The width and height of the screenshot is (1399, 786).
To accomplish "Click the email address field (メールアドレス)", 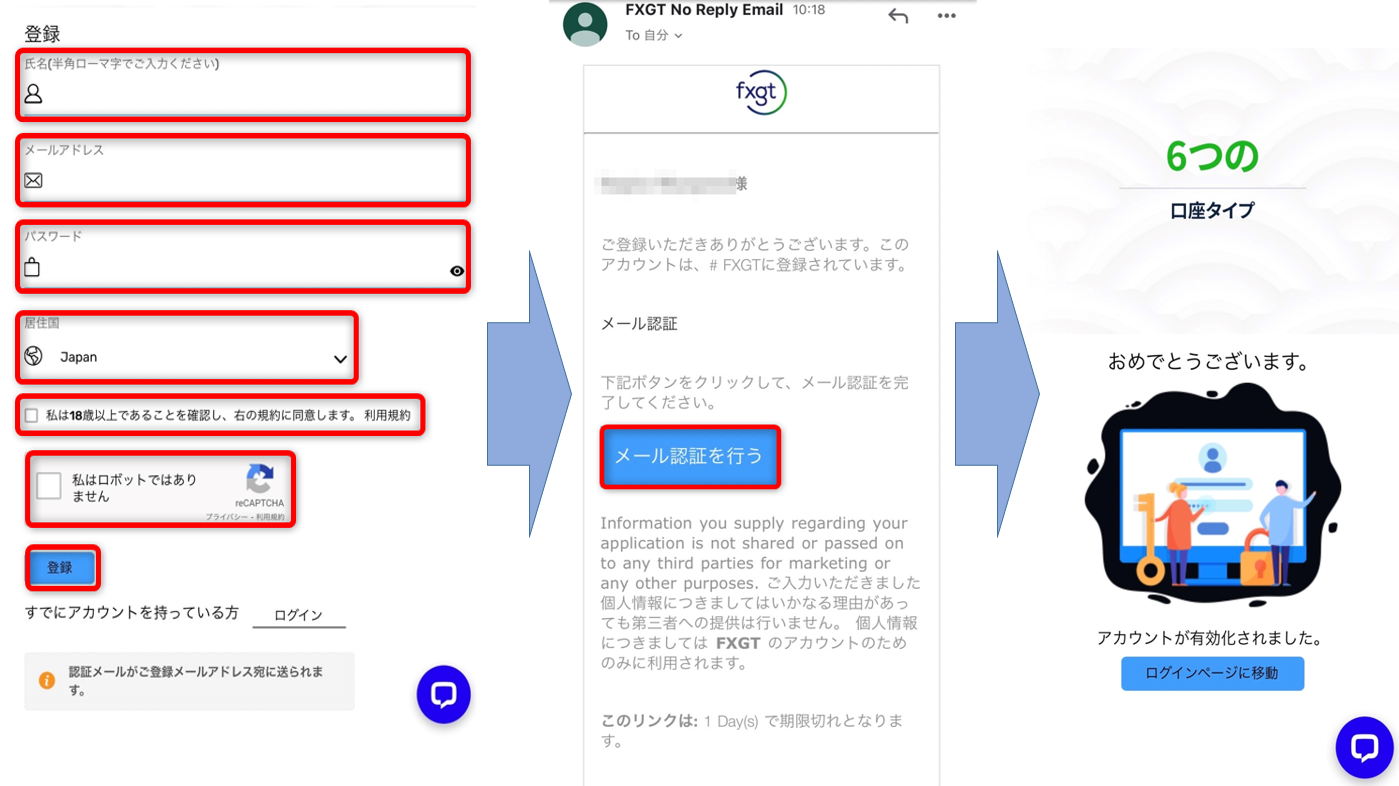I will click(243, 170).
